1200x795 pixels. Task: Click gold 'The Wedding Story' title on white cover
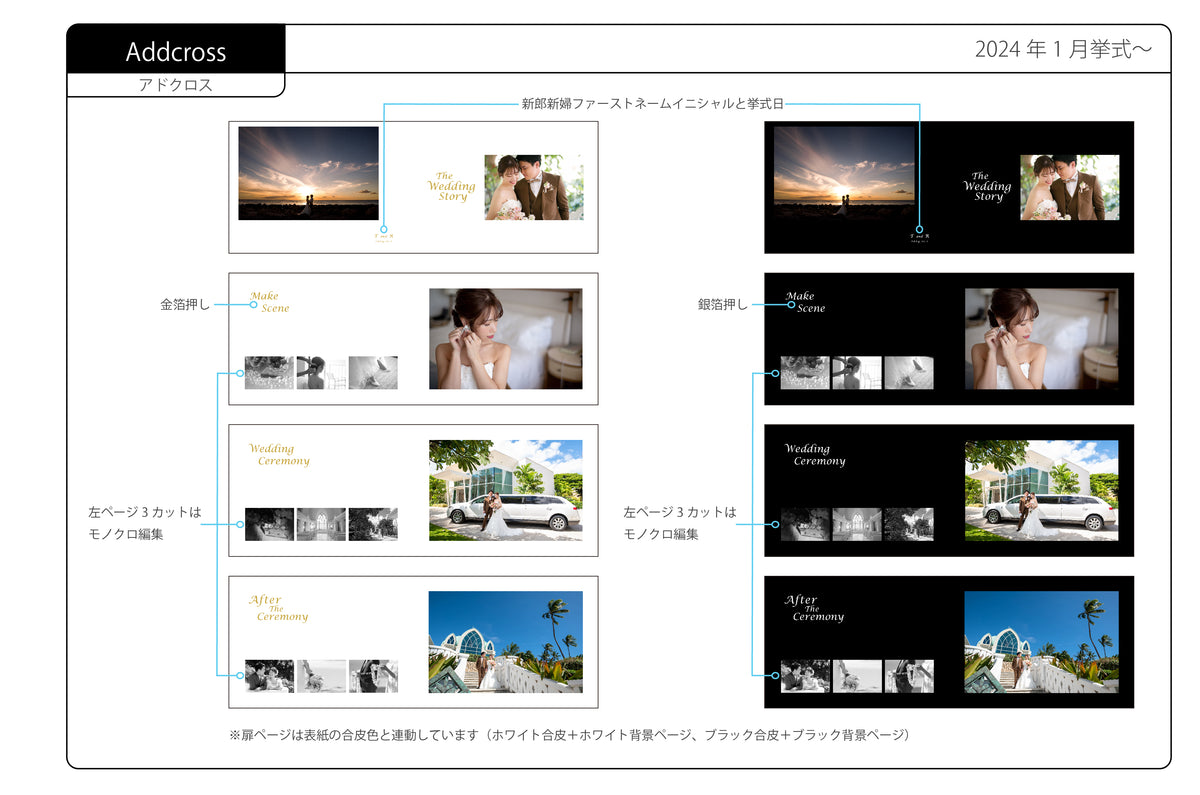(x=451, y=187)
